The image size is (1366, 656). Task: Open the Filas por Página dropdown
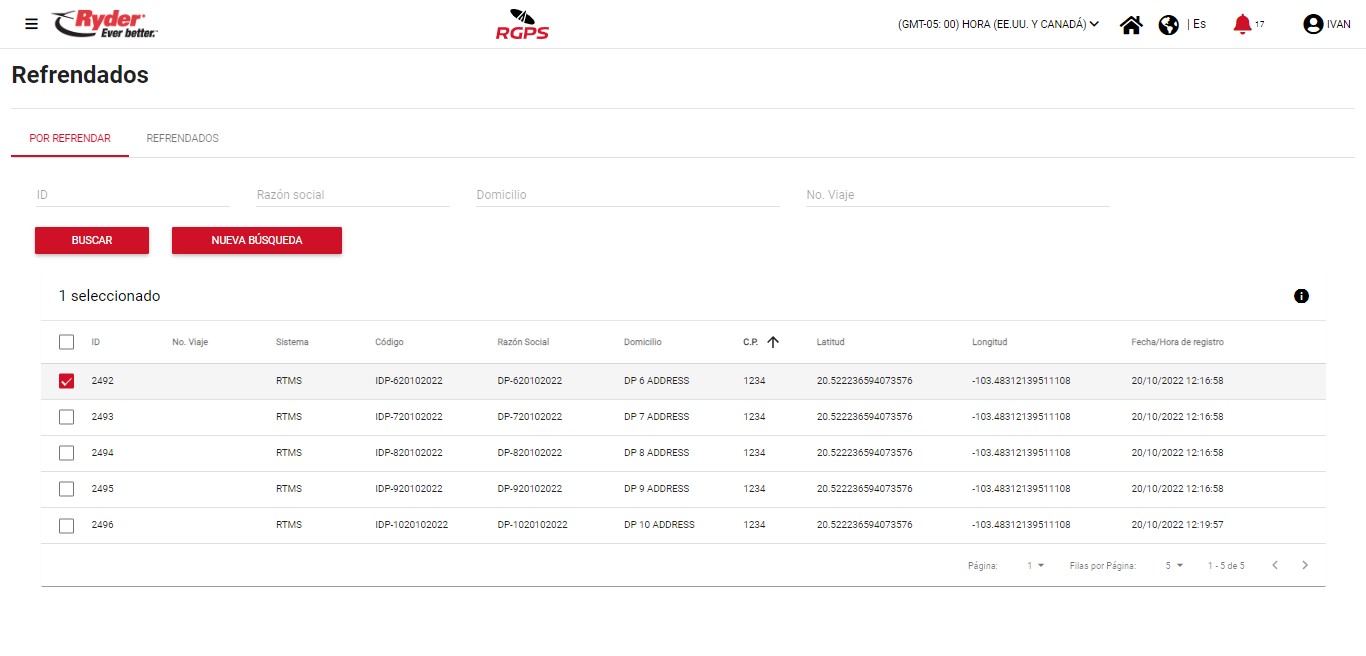(1173, 566)
